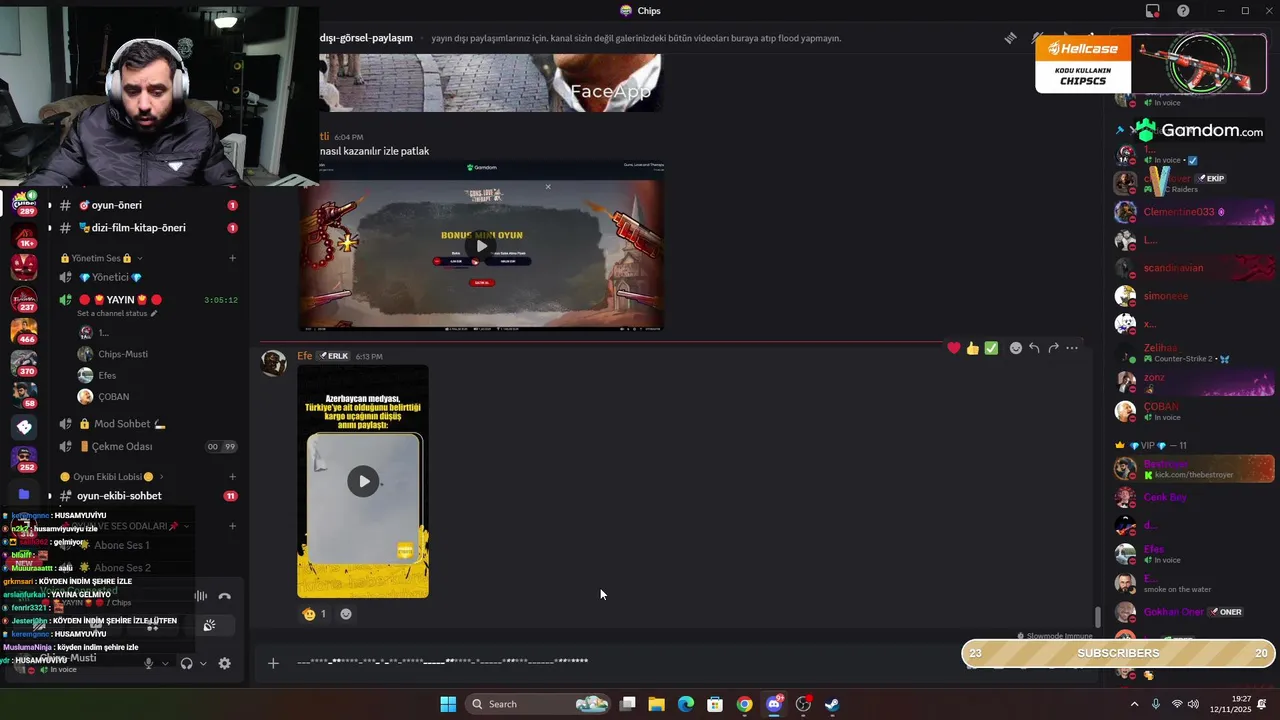1280x720 pixels.
Task: Collapse the Yönetim Ses category
Action: pyautogui.click(x=100, y=258)
